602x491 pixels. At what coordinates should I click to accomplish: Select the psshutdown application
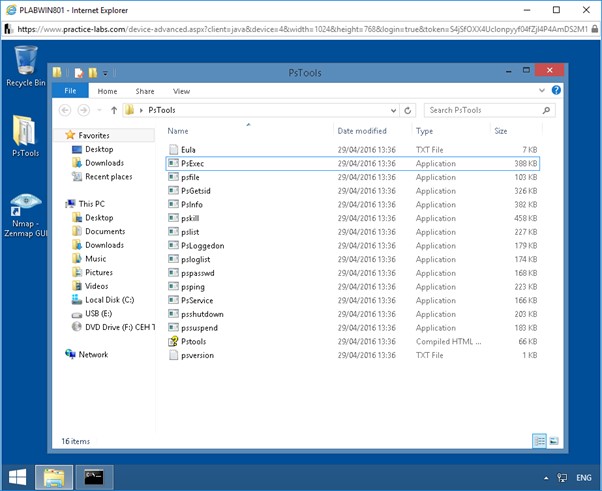[352, 314]
